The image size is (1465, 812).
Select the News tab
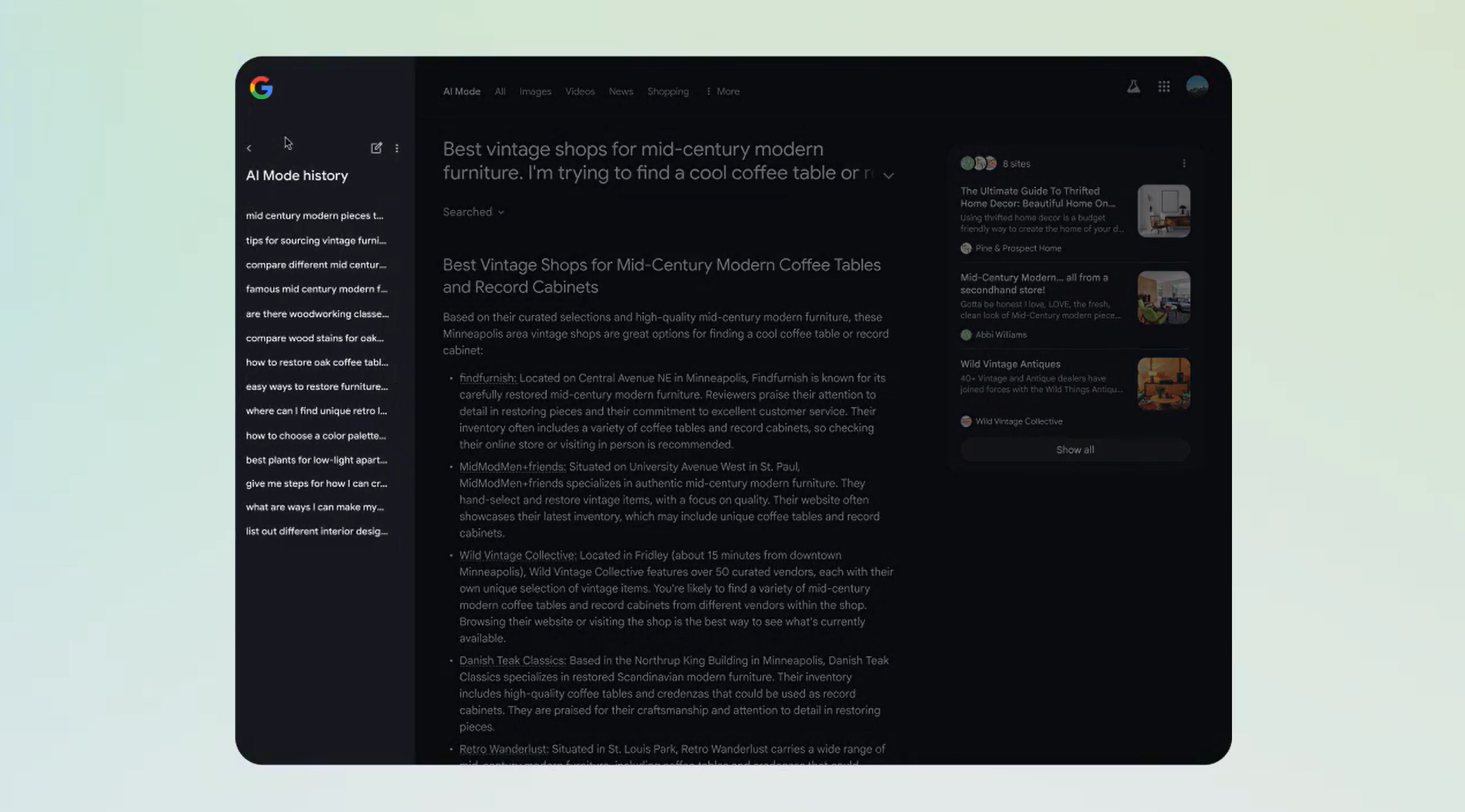click(x=621, y=92)
